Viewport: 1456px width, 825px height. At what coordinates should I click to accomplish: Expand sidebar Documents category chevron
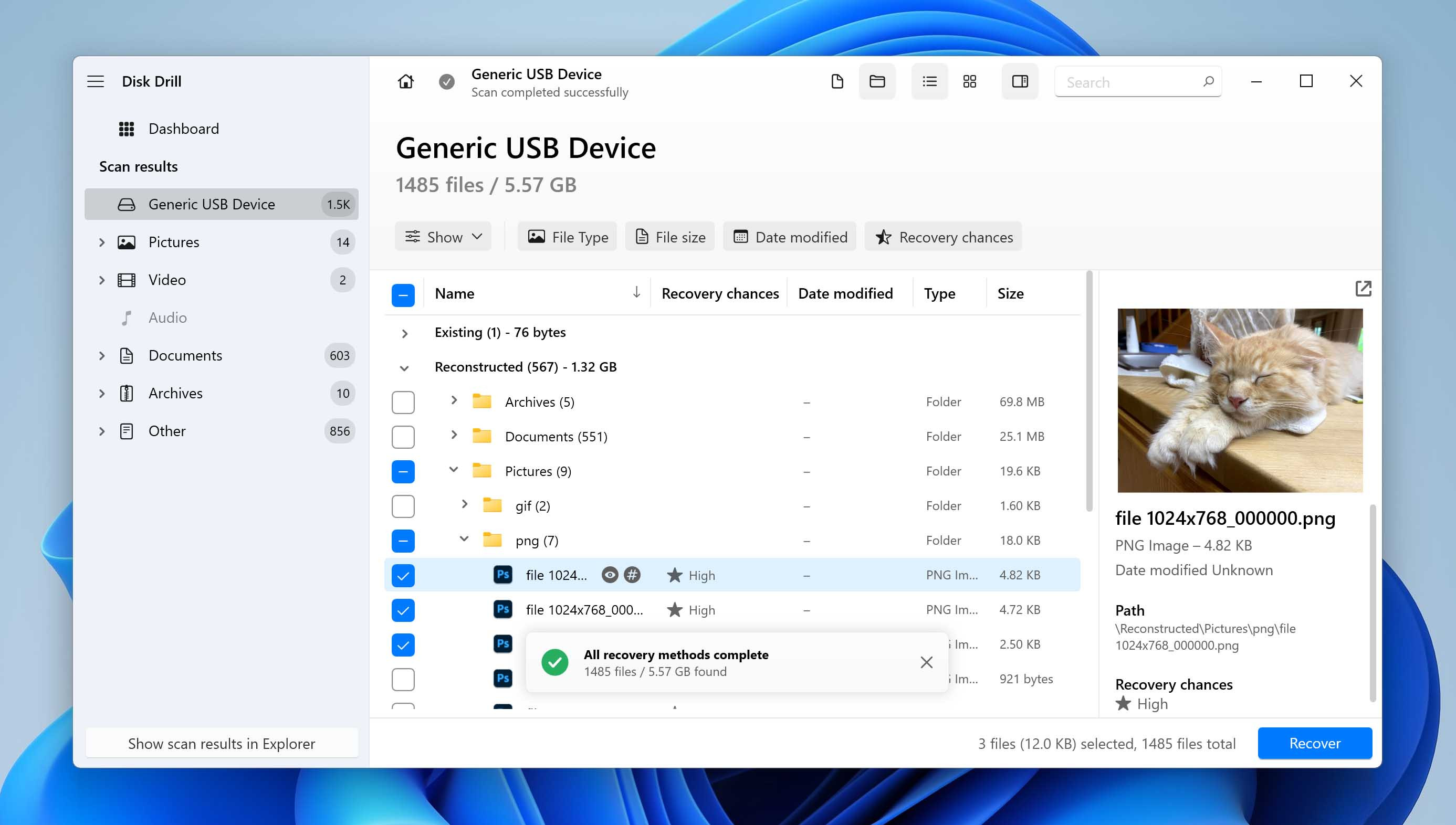point(102,356)
